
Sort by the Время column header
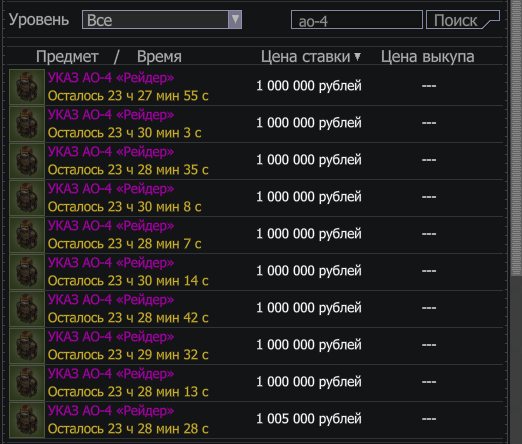[x=159, y=57]
